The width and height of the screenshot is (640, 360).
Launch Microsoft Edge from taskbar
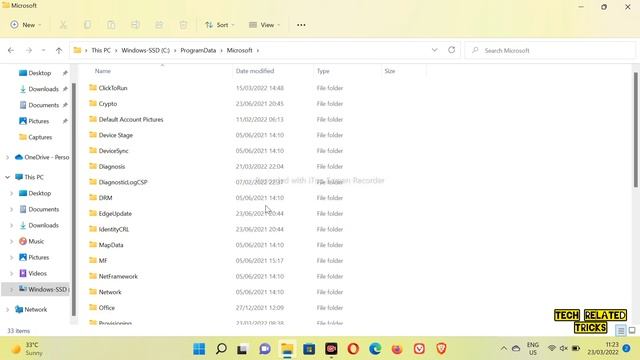pos(375,349)
